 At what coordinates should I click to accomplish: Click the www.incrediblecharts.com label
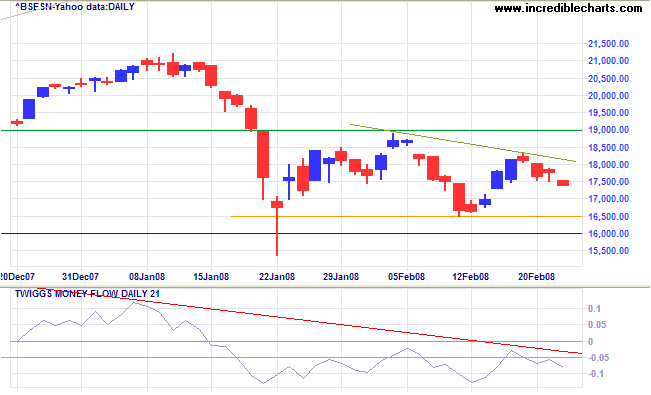pos(568,8)
